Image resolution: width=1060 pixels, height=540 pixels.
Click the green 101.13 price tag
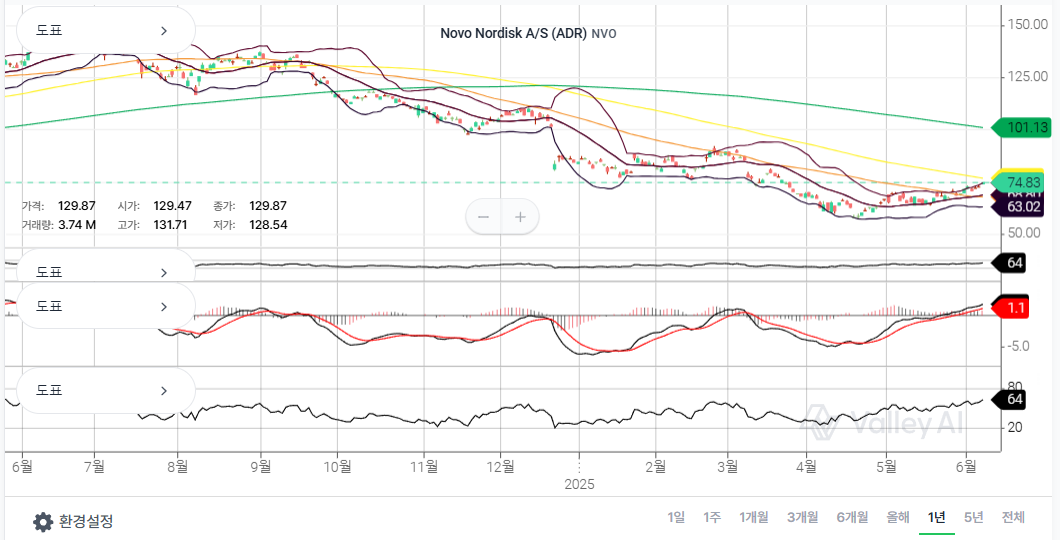click(x=1022, y=127)
